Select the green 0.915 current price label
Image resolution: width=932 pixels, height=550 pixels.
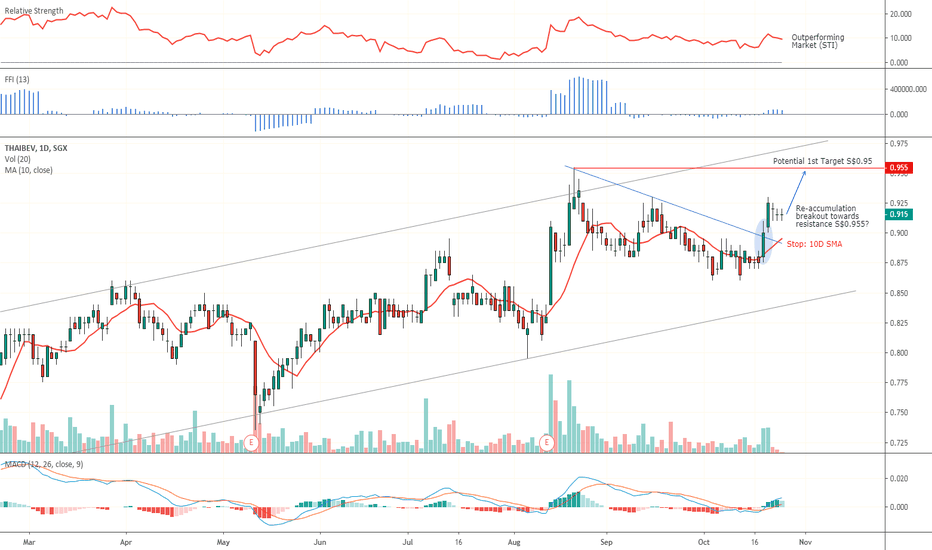coord(898,215)
